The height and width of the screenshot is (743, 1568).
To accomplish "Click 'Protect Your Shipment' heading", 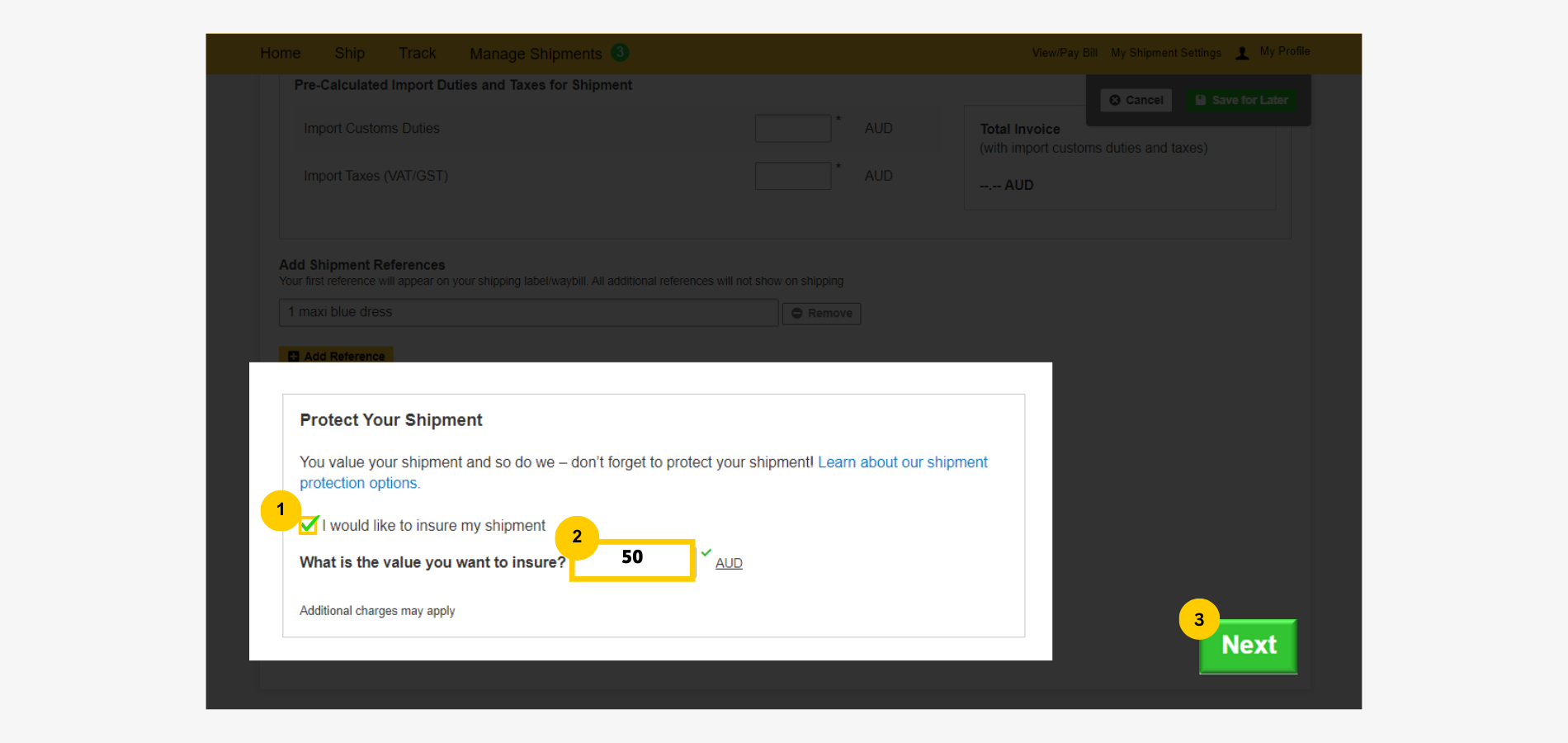I will pos(391,419).
